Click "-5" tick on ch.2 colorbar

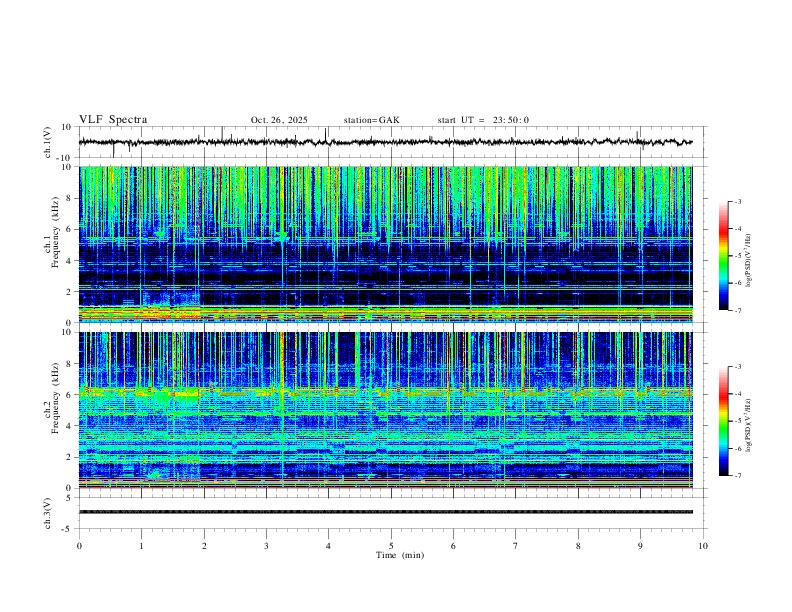[x=737, y=421]
